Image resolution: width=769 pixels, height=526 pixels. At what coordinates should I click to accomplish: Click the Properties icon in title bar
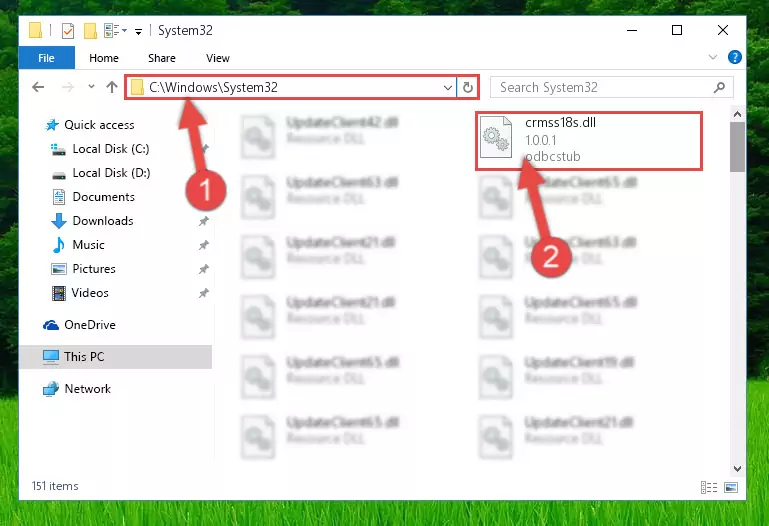click(68, 30)
